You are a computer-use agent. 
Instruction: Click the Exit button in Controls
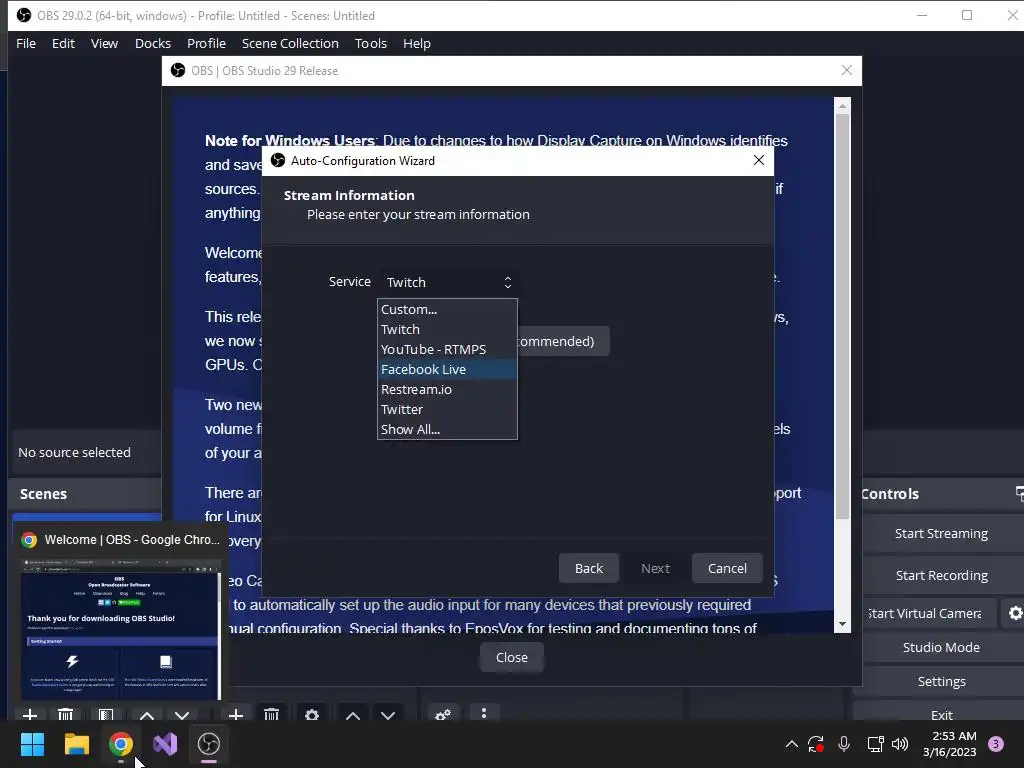point(941,713)
